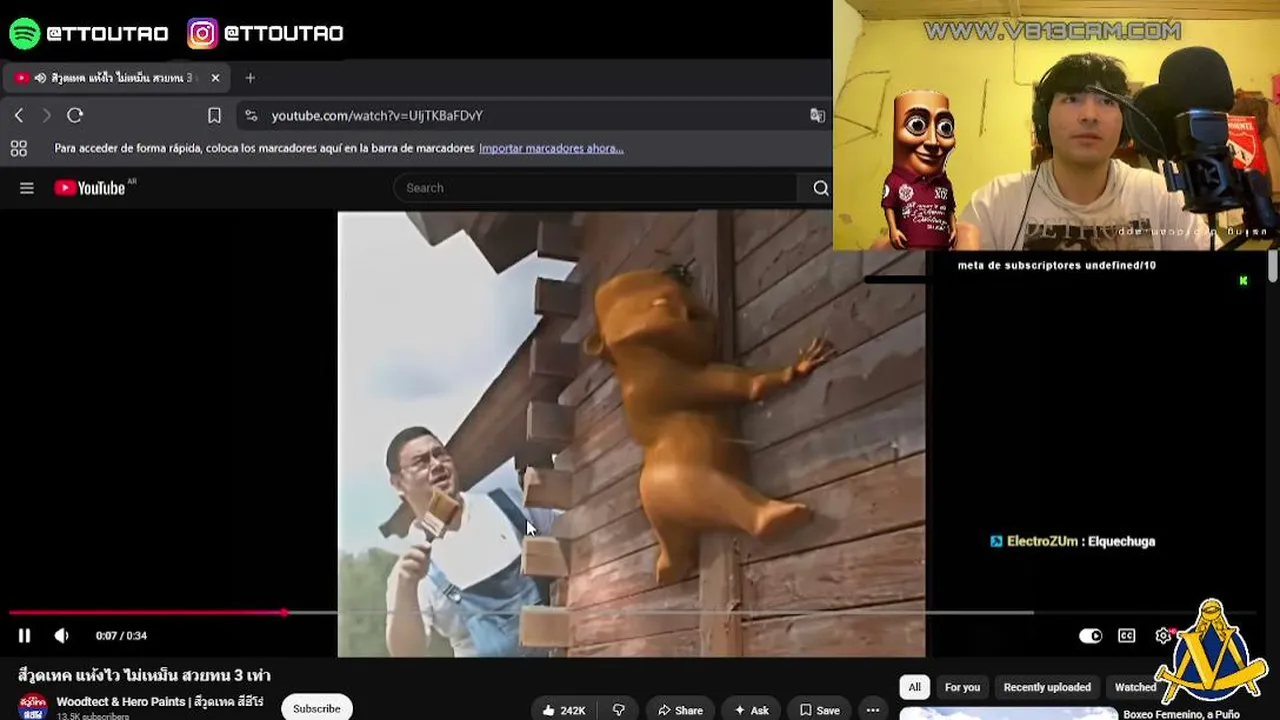Open a new browser tab with plus

click(250, 78)
